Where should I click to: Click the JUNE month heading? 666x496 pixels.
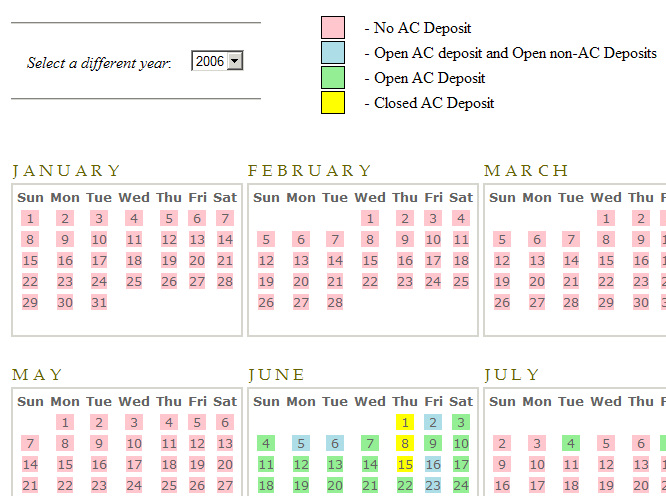[x=276, y=375]
